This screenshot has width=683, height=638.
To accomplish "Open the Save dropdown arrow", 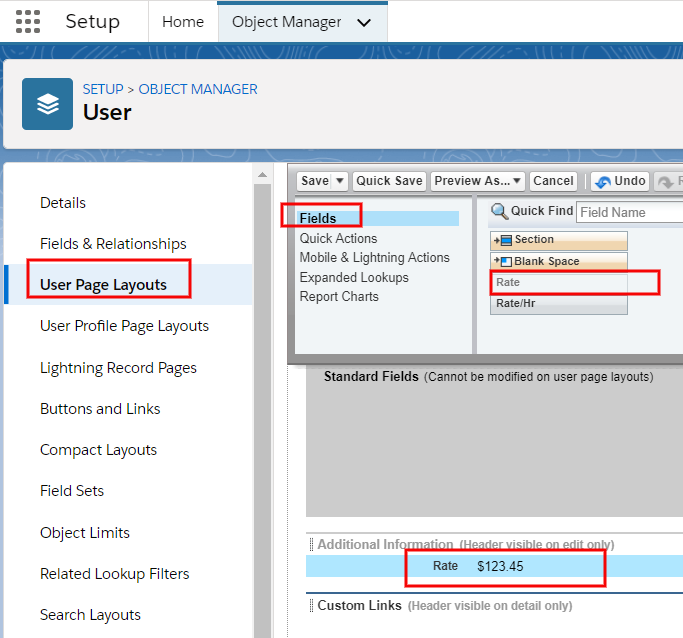I will [x=340, y=181].
